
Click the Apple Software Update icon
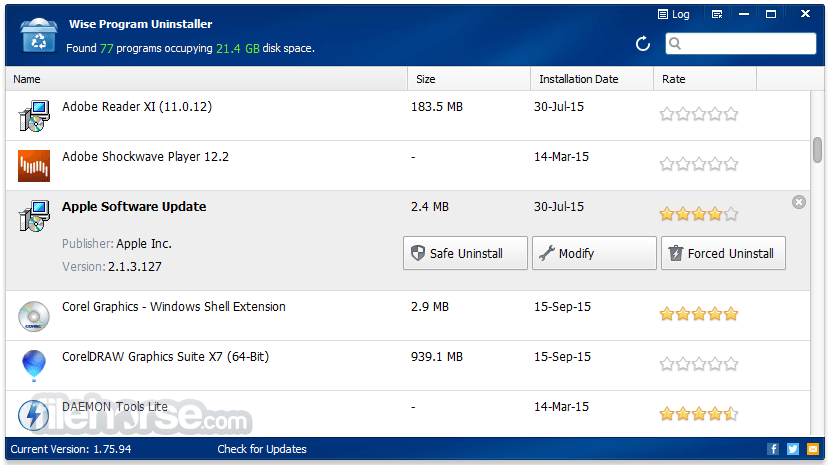[x=34, y=216]
